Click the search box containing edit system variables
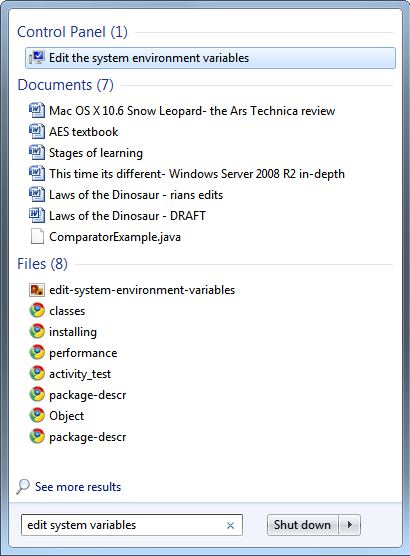 click(x=132, y=525)
